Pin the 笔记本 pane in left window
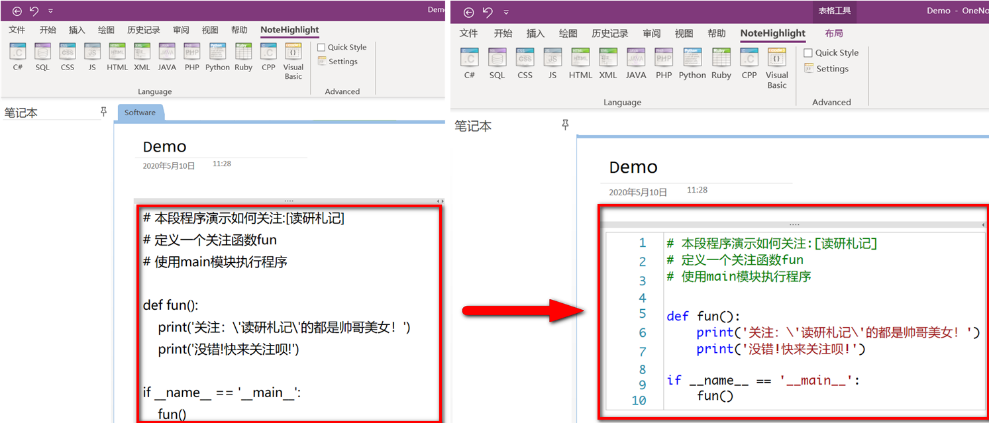 (x=103, y=112)
